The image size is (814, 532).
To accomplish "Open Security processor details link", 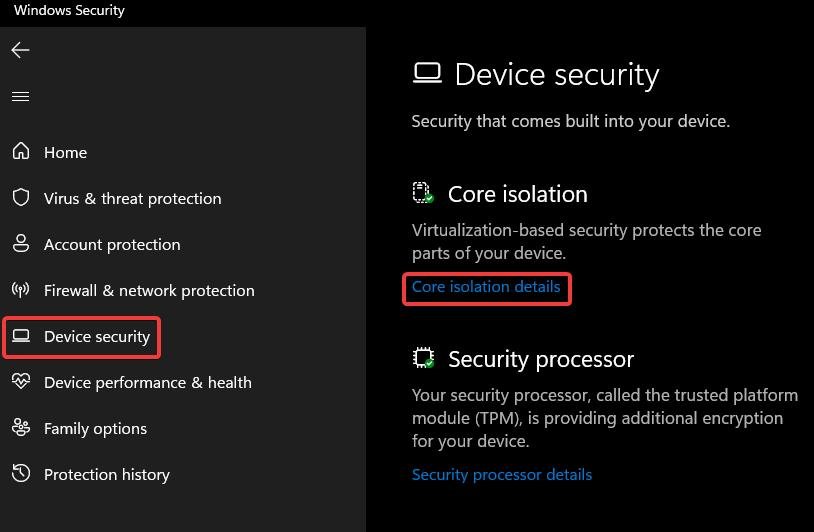I will [x=501, y=474].
